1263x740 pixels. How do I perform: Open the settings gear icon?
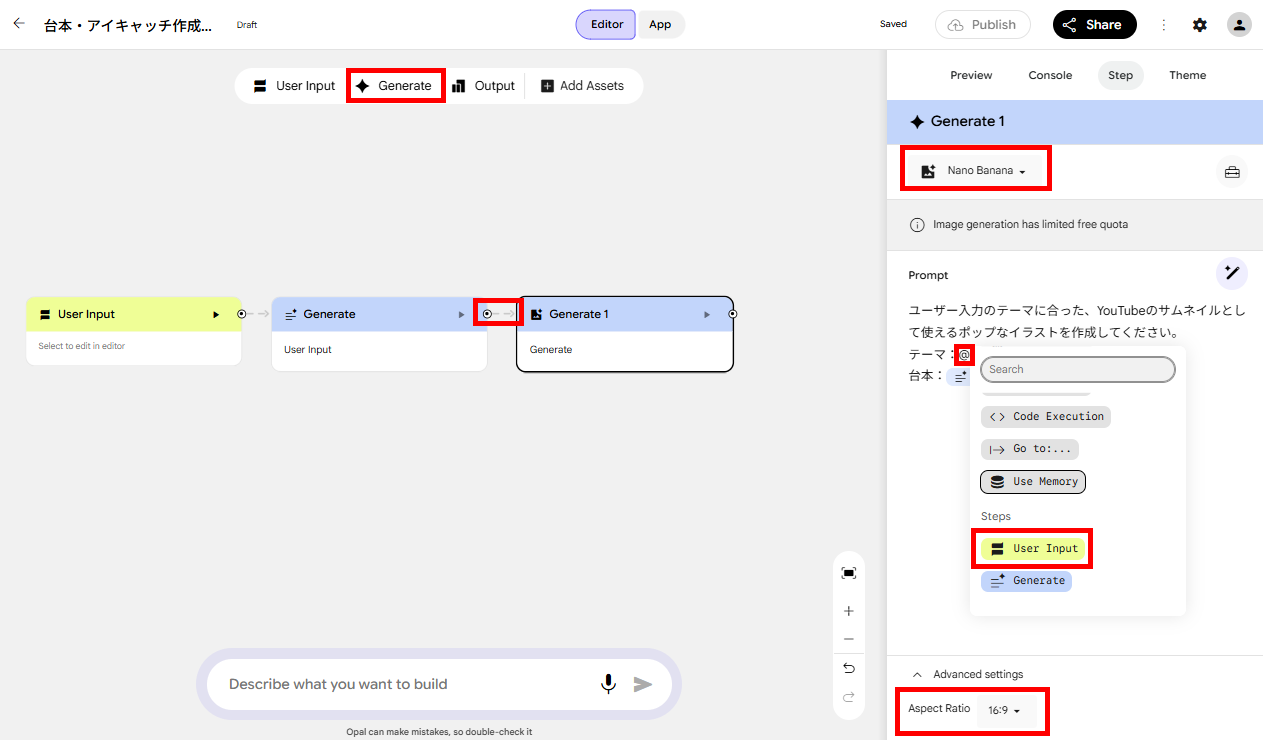(x=1200, y=25)
